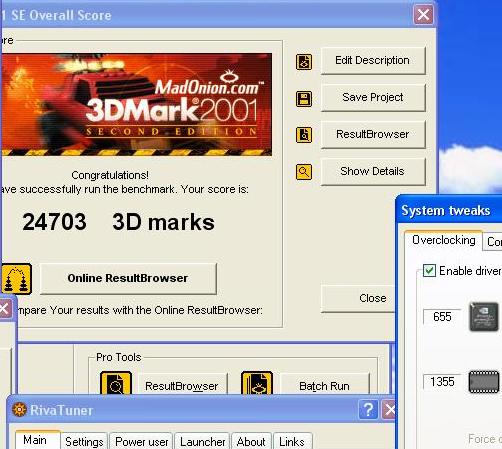502x449 pixels.
Task: Click the Save Project floppy disk icon
Action: [304, 99]
